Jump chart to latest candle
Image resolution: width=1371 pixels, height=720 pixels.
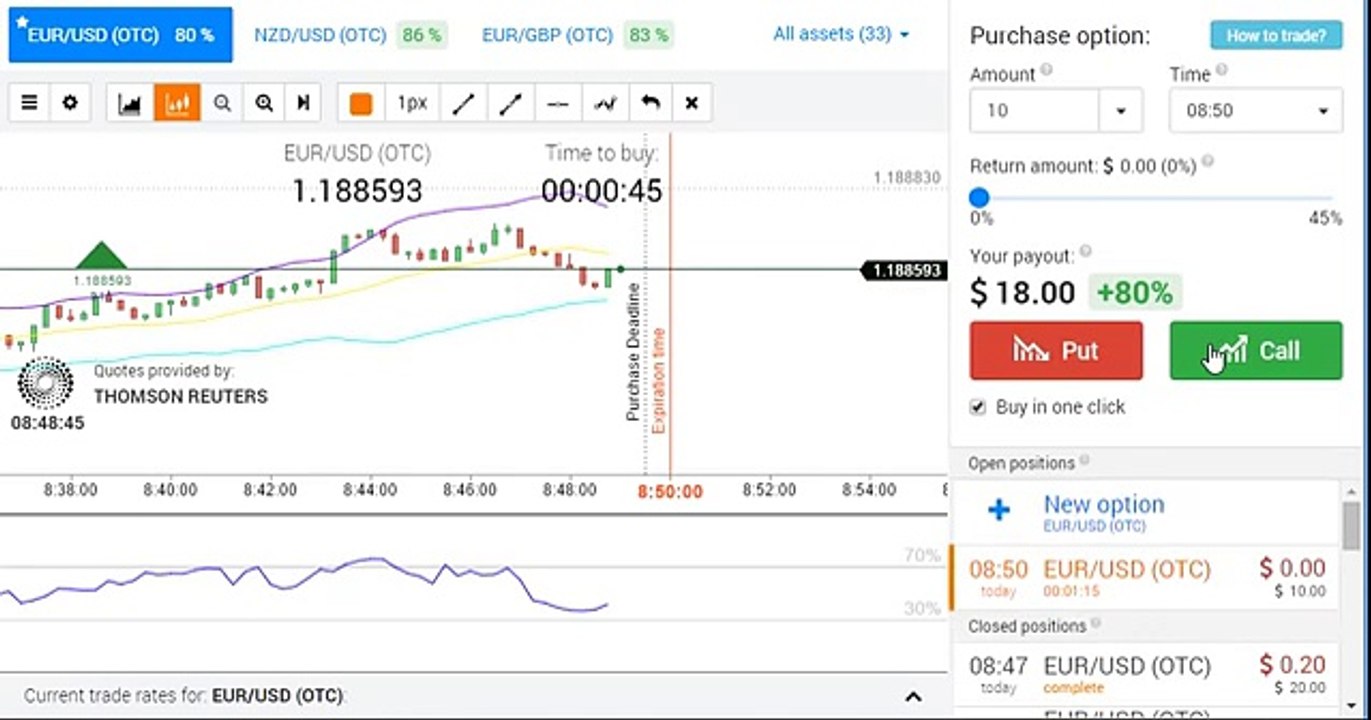[x=304, y=103]
